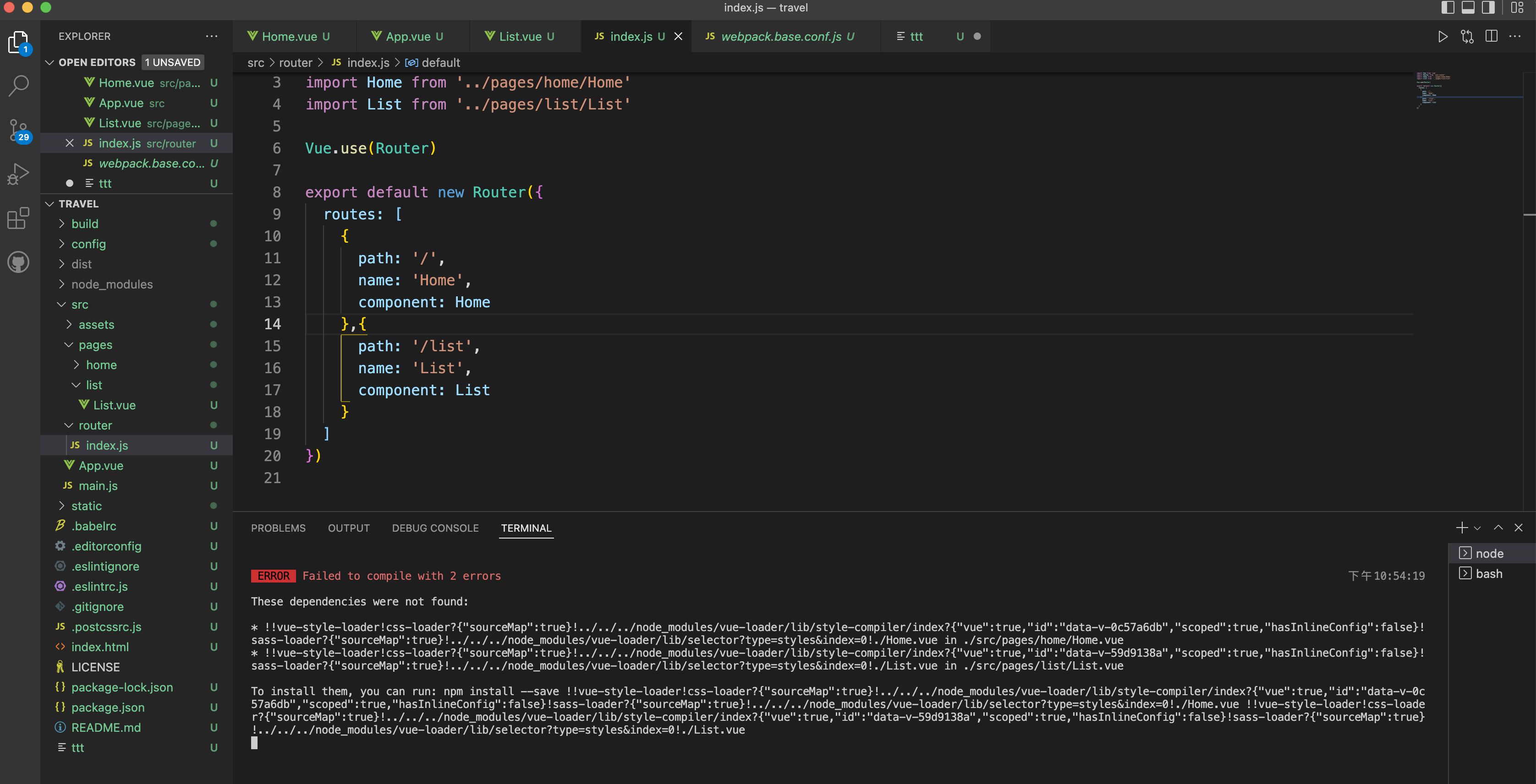Click the Split Editor icon in toolbar
This screenshot has height=784, width=1536.
(1491, 37)
